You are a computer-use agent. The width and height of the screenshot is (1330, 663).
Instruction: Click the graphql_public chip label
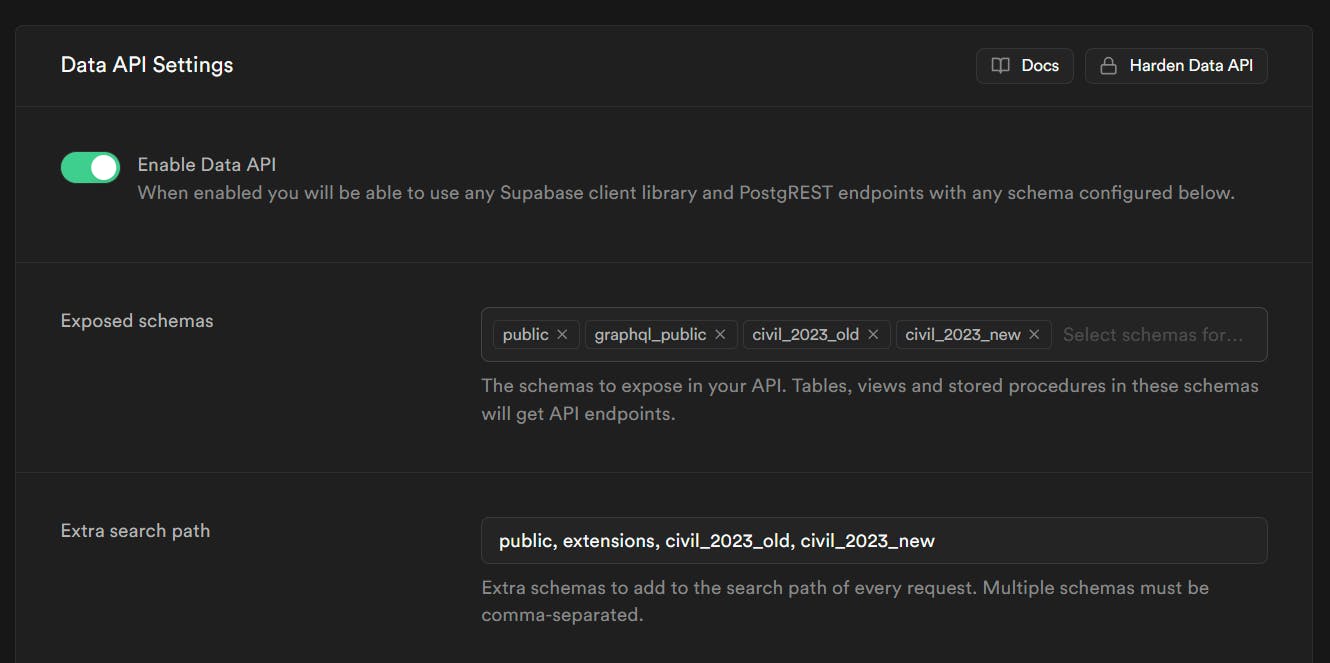point(650,335)
